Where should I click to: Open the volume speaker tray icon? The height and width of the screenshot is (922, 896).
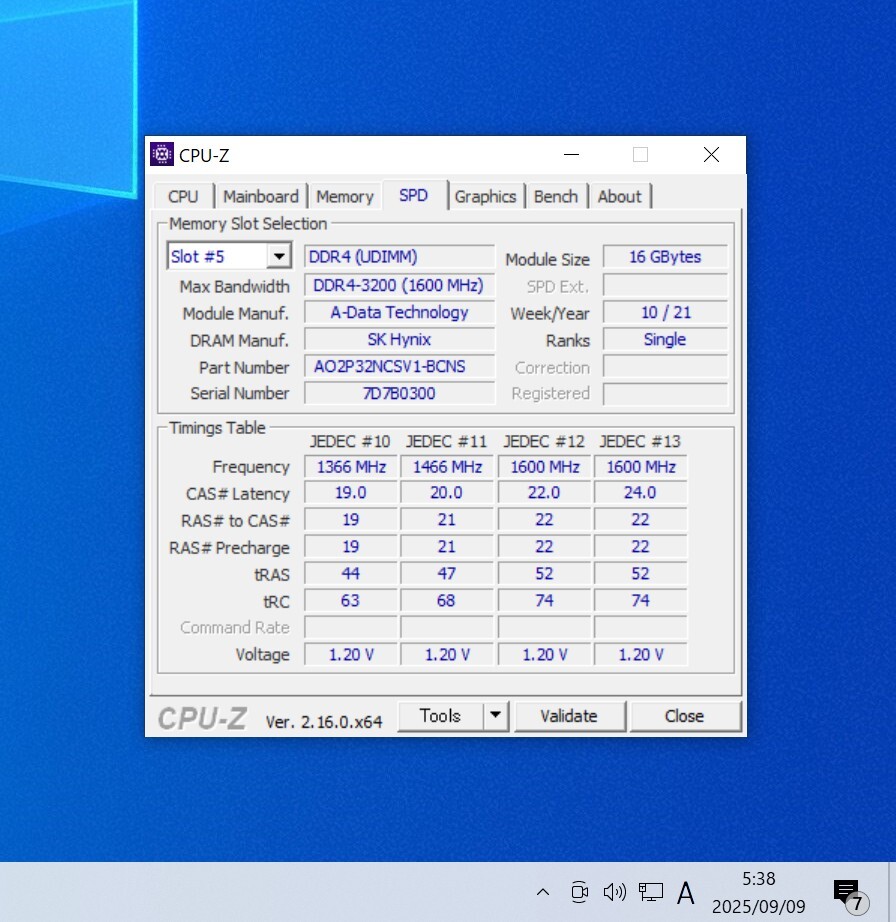click(614, 892)
